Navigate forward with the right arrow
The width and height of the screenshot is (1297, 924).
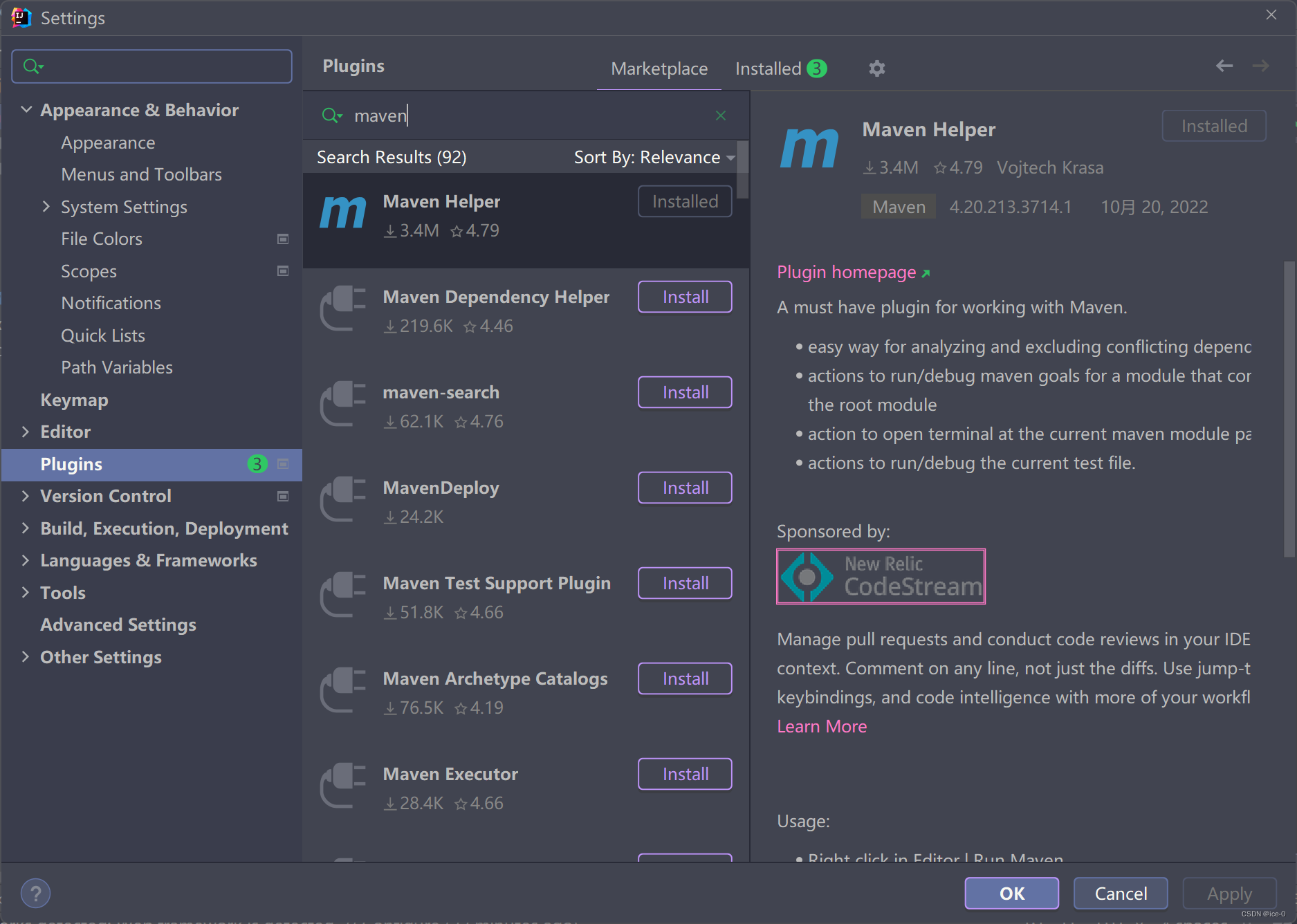1260,66
